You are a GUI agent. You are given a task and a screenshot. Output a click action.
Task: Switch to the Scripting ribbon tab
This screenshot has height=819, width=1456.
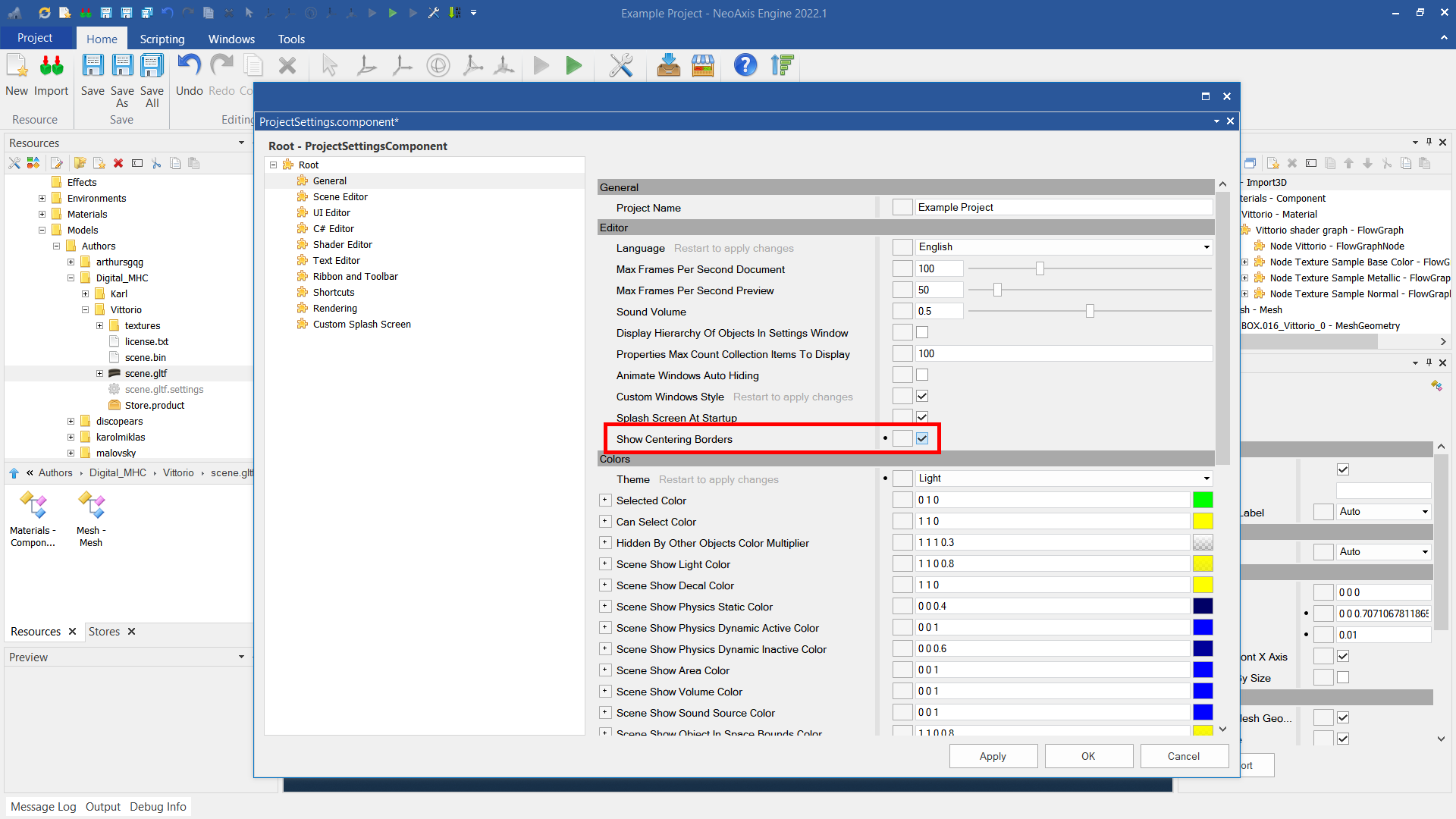(162, 39)
